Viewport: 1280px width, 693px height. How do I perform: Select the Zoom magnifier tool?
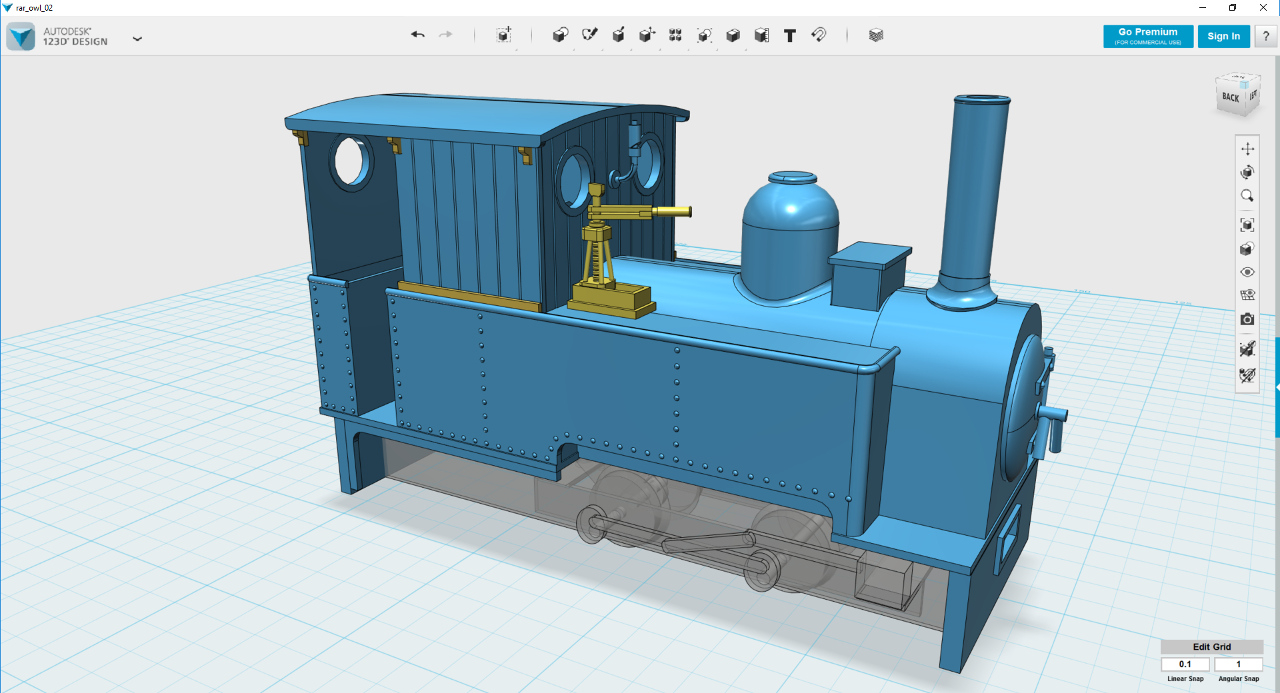1247,196
